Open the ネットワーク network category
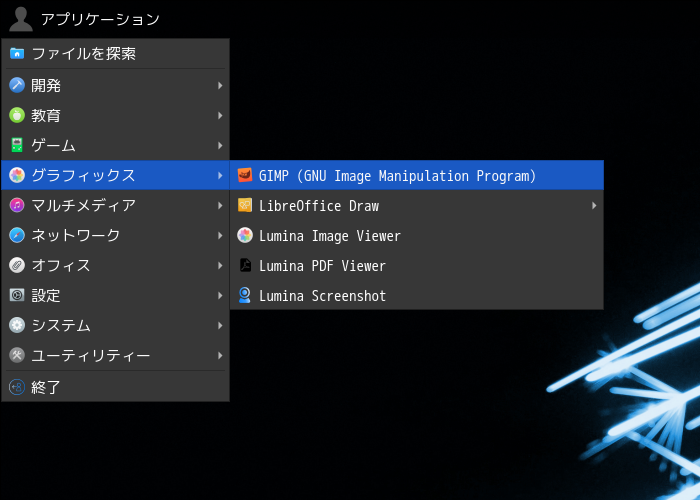The width and height of the screenshot is (700, 500). [x=116, y=235]
